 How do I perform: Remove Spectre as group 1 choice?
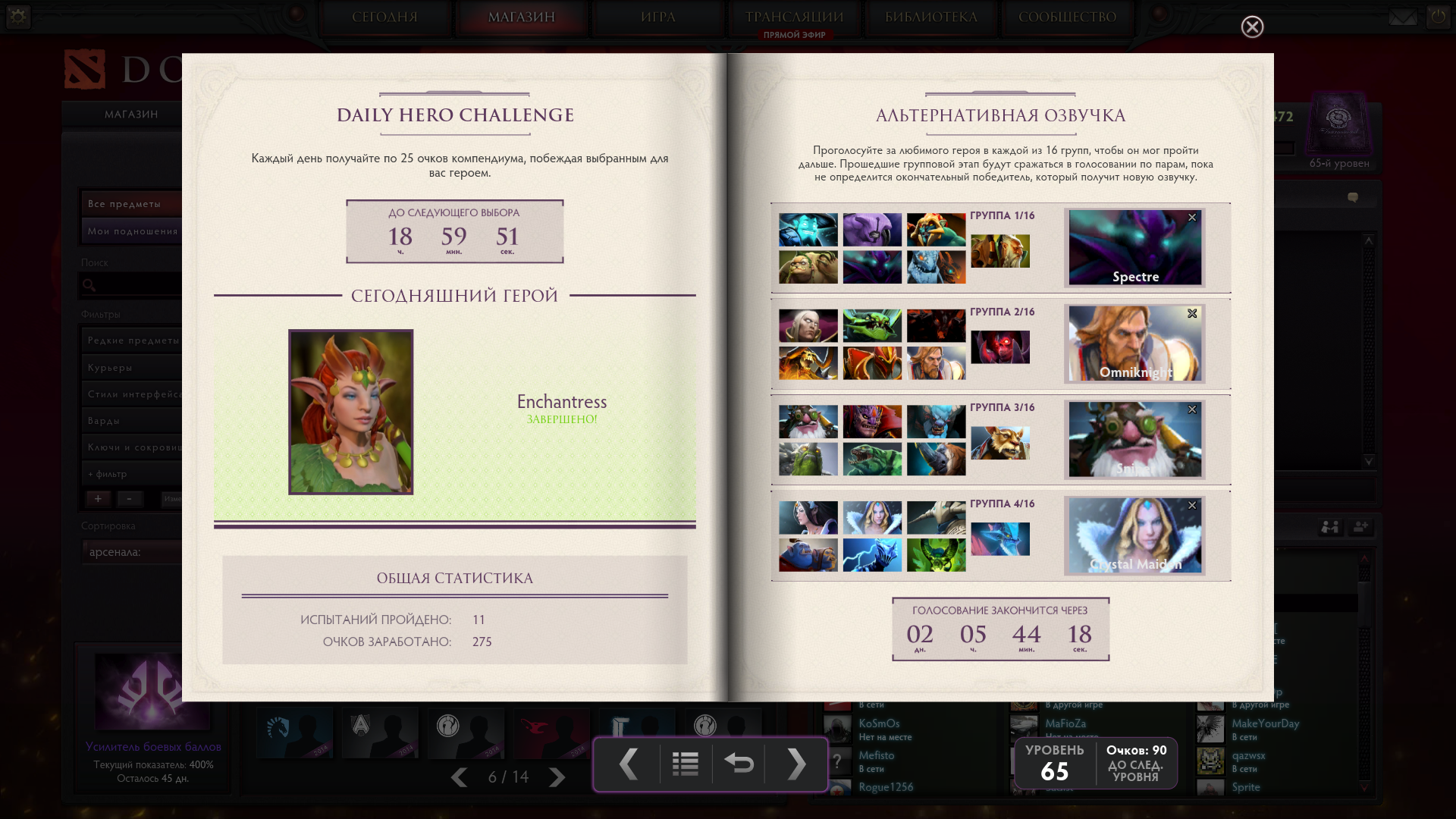pos(1192,218)
